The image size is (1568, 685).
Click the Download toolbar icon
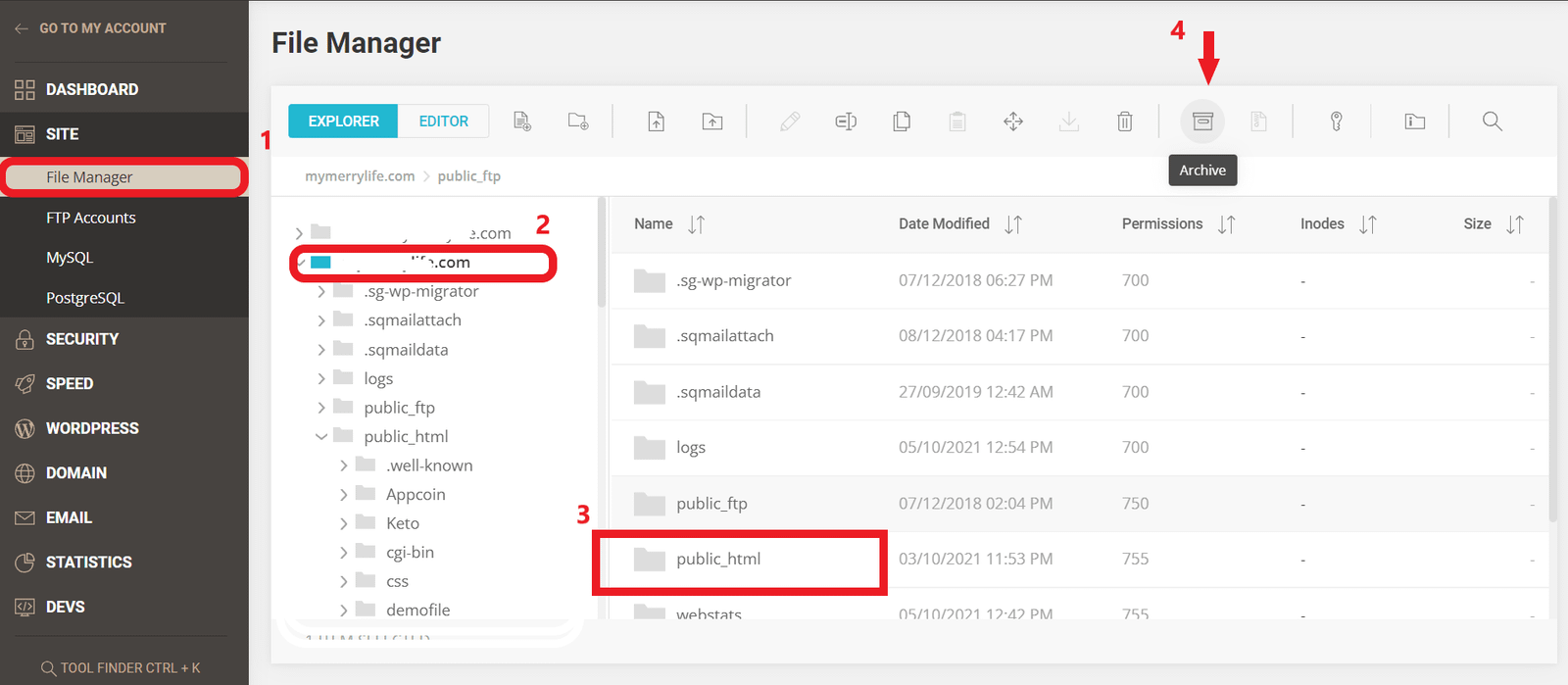point(1069,122)
